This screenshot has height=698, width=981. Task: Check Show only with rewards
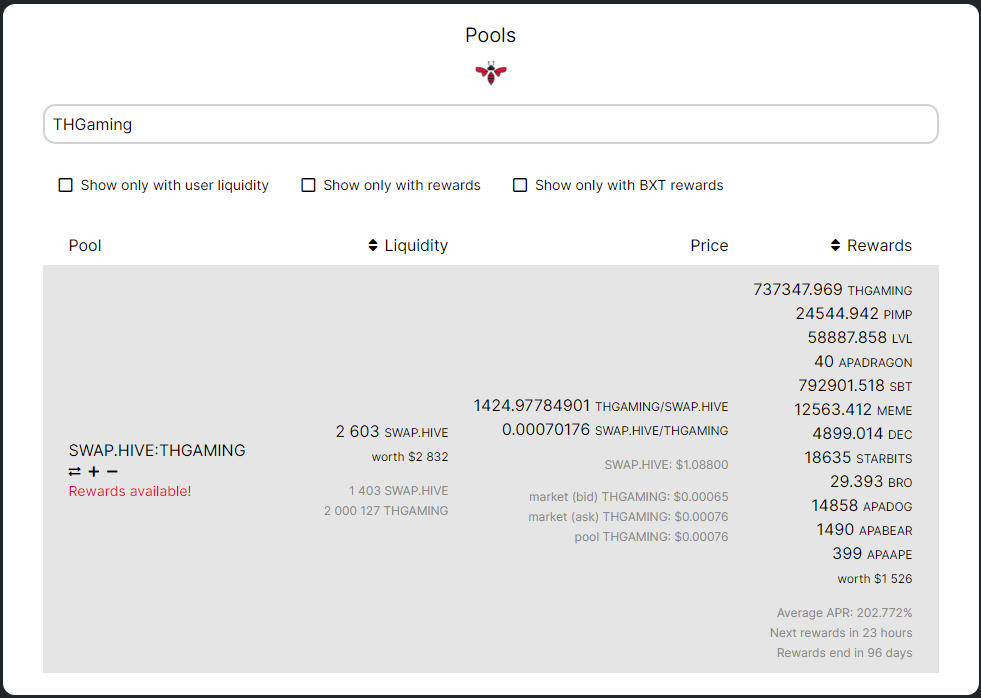[309, 185]
